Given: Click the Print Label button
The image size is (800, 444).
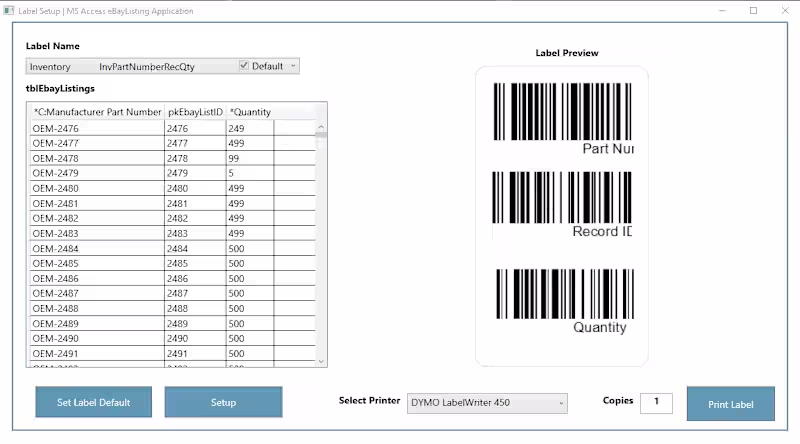Looking at the screenshot, I should click(x=731, y=404).
